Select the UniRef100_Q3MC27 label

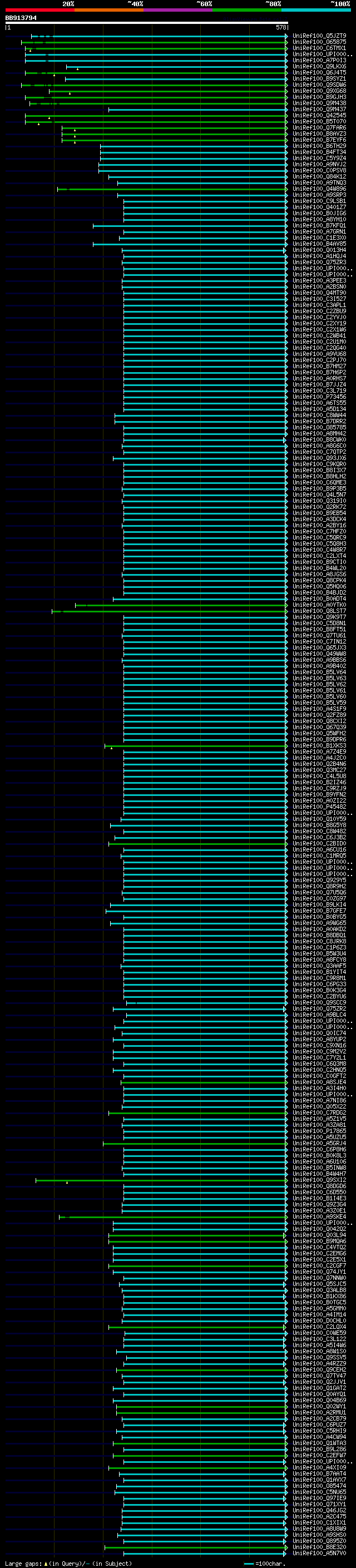(319, 770)
